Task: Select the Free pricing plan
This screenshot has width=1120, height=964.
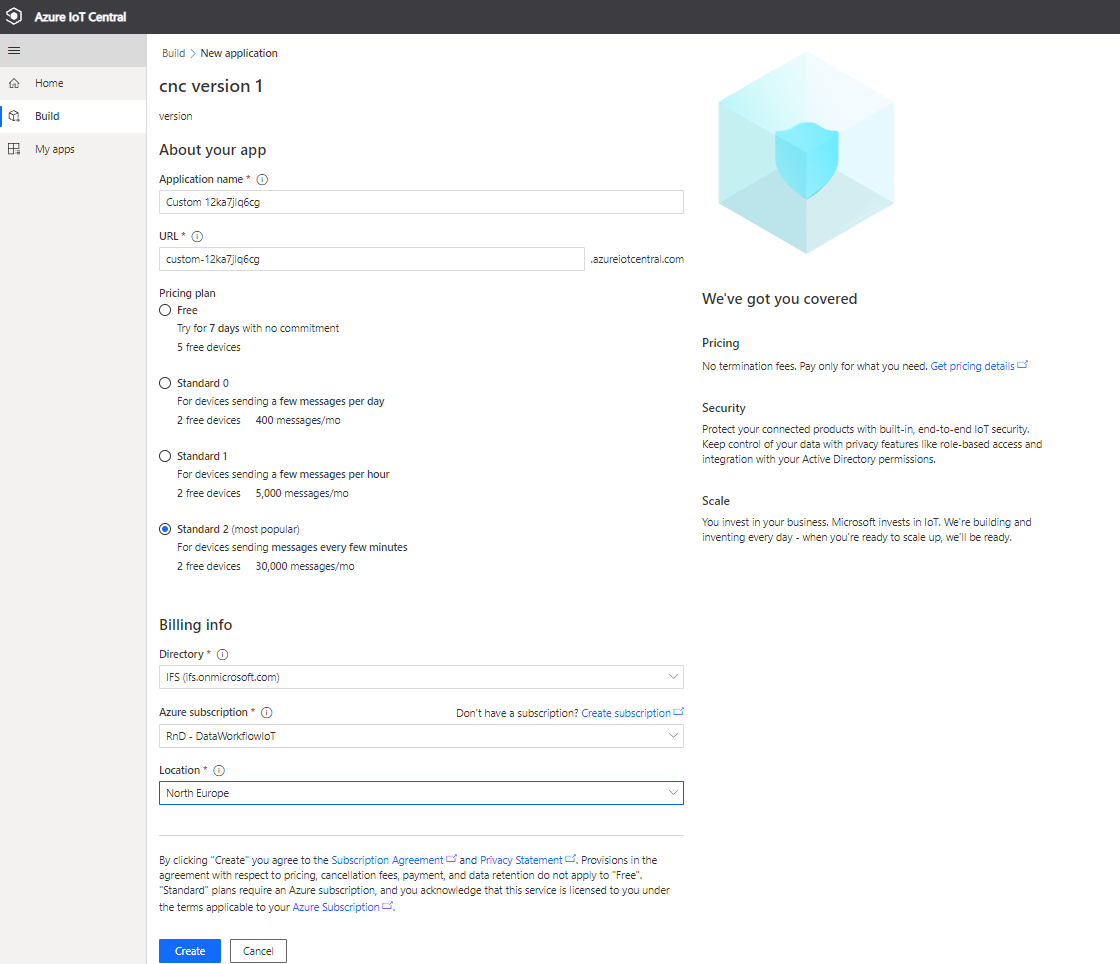Action: [x=165, y=310]
